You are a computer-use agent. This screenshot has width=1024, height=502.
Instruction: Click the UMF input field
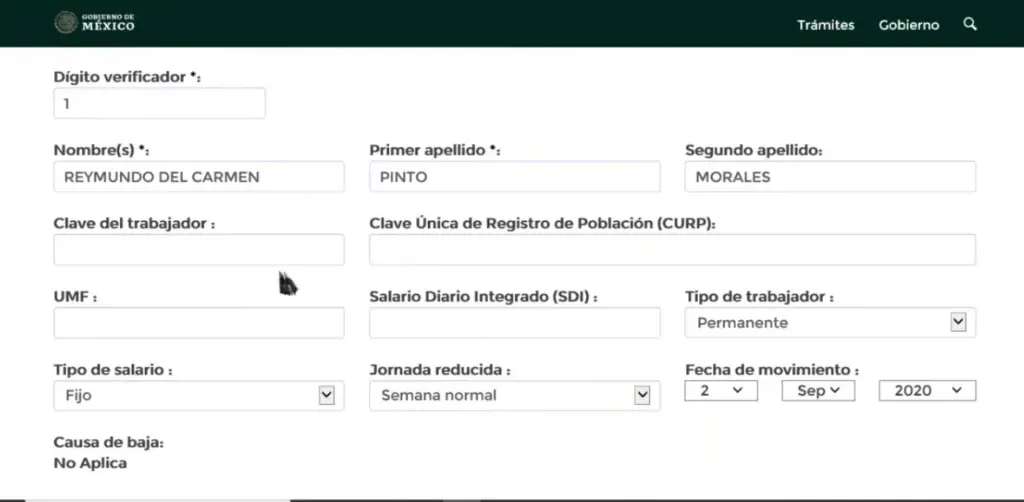coord(199,322)
